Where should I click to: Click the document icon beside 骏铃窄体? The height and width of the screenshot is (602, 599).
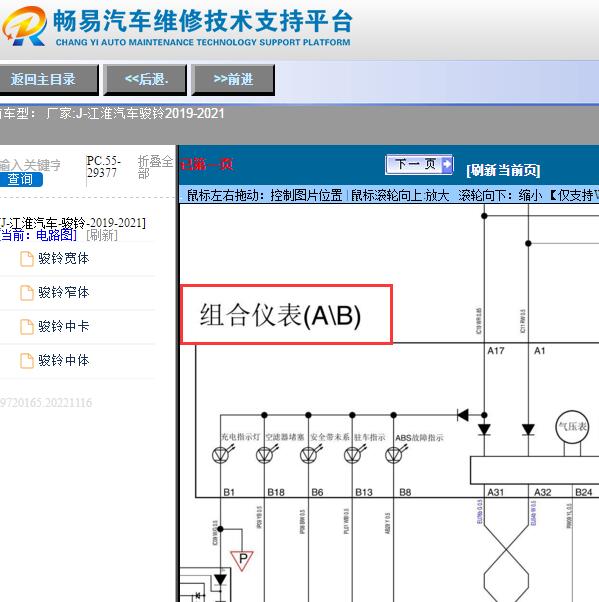coord(26,293)
